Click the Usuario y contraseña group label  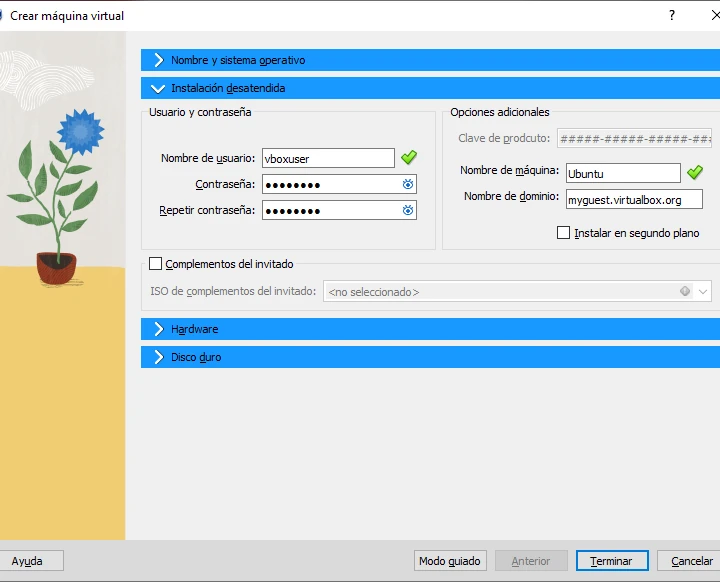200,112
